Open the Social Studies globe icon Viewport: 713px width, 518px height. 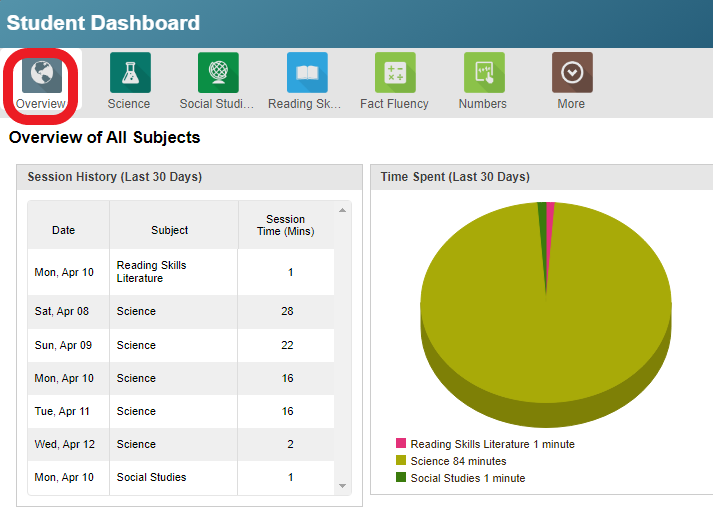[x=217, y=73]
